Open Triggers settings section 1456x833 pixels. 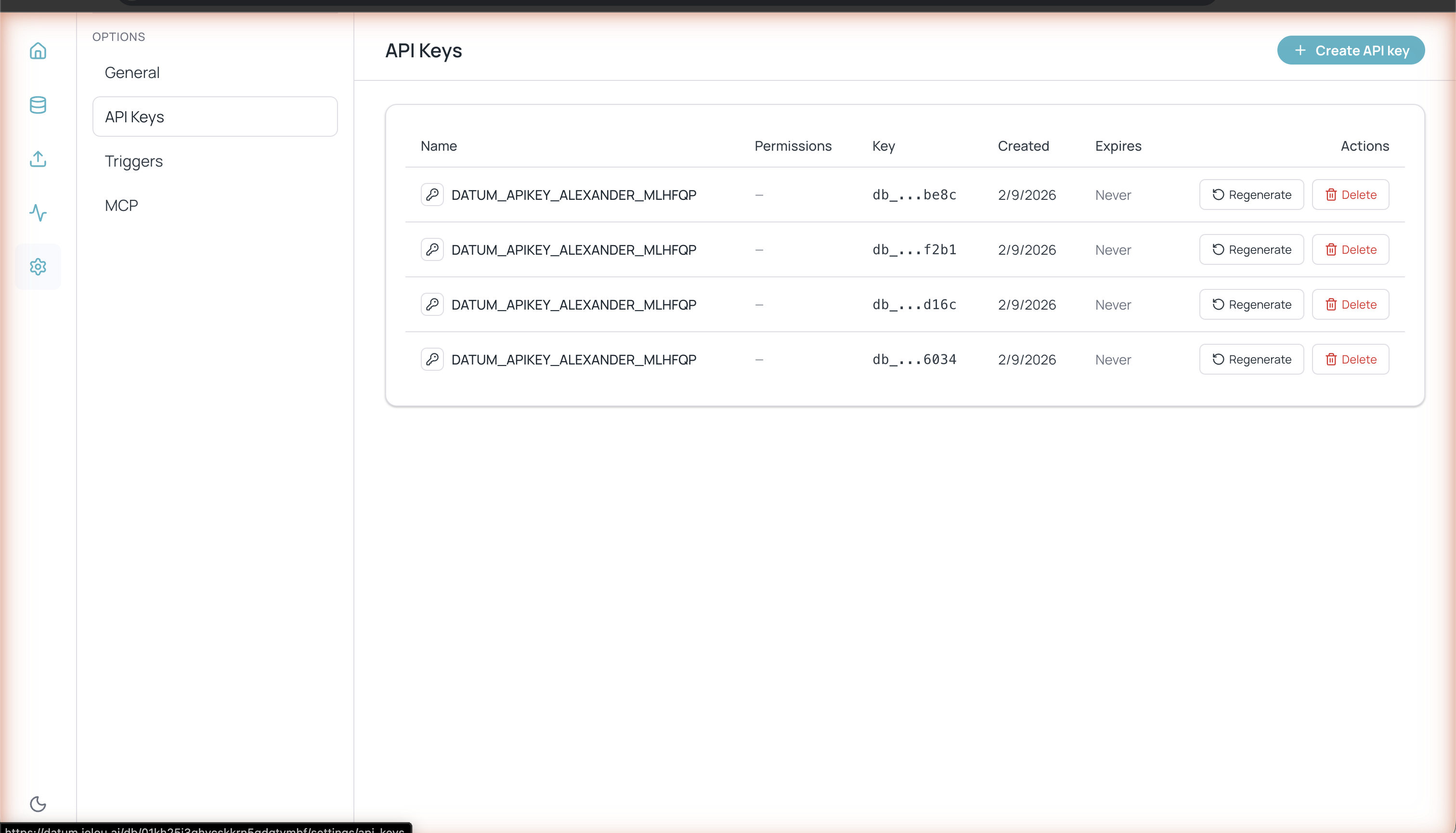(215, 161)
